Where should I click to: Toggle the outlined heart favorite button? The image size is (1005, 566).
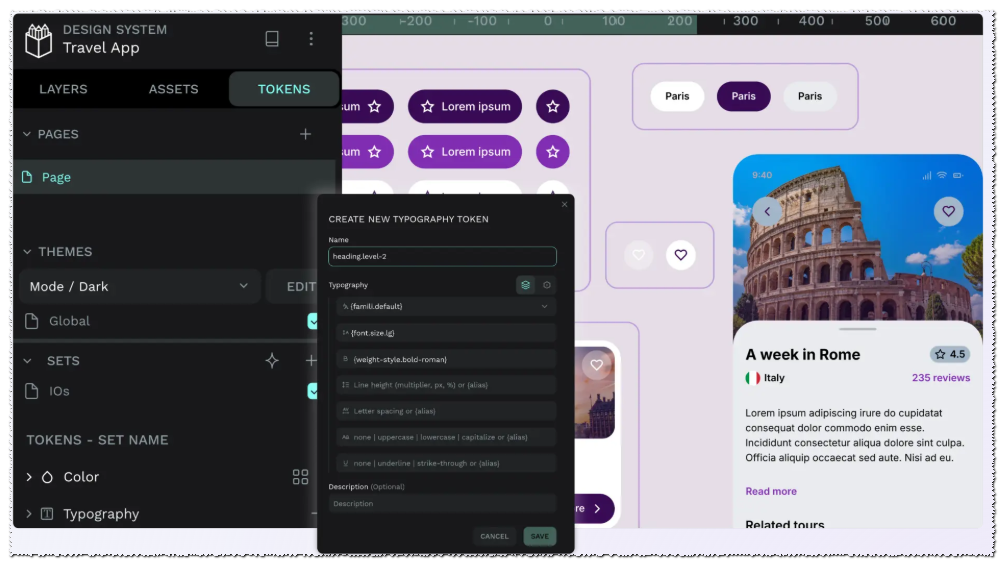[681, 255]
